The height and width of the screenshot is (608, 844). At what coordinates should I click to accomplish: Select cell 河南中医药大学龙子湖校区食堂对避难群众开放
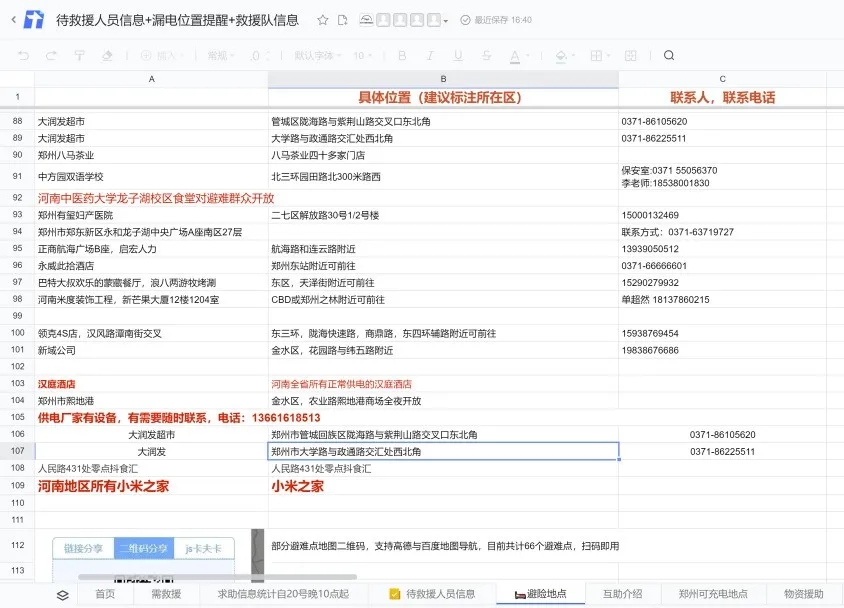click(x=151, y=198)
